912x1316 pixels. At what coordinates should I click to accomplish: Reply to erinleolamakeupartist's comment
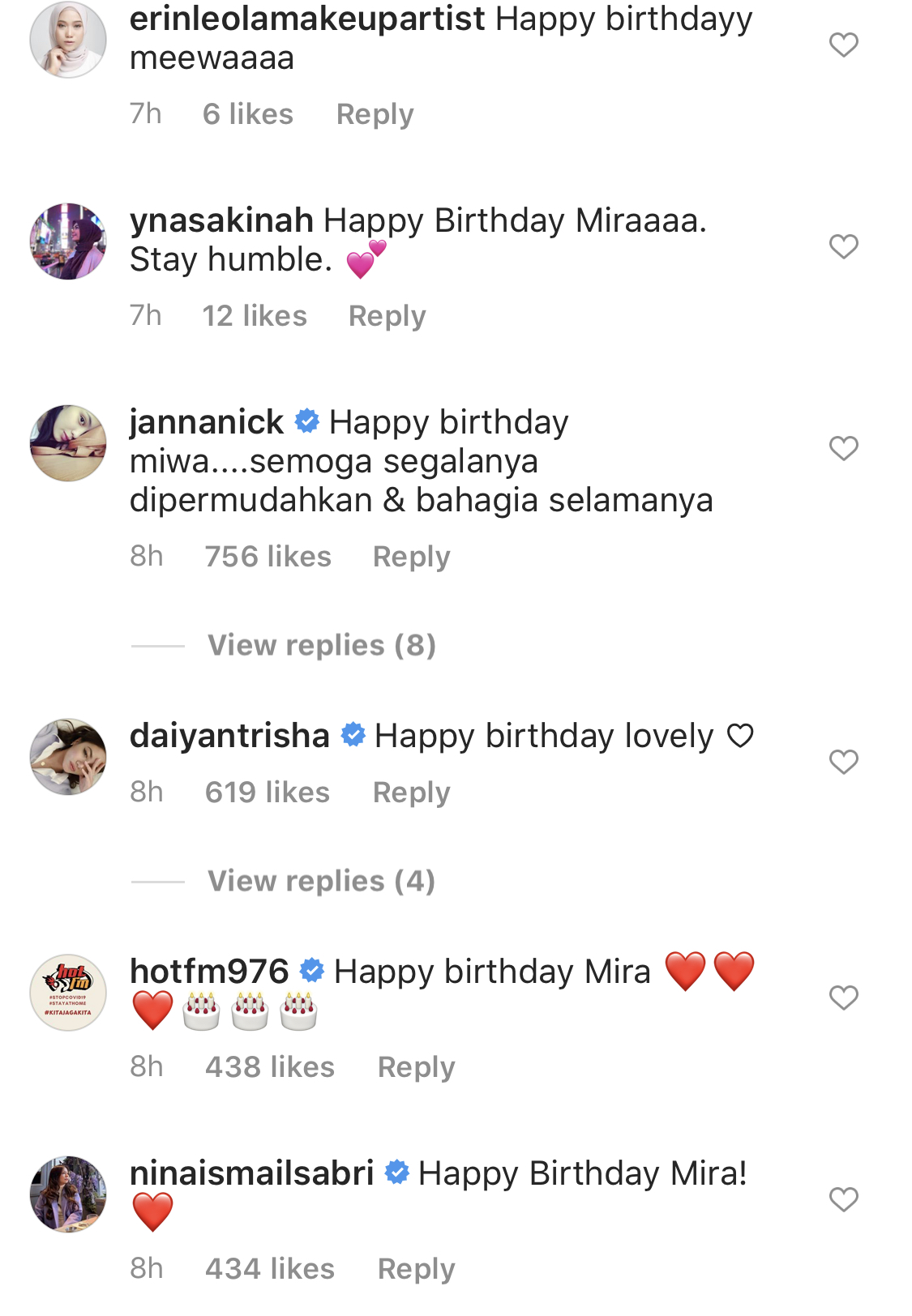tap(375, 114)
